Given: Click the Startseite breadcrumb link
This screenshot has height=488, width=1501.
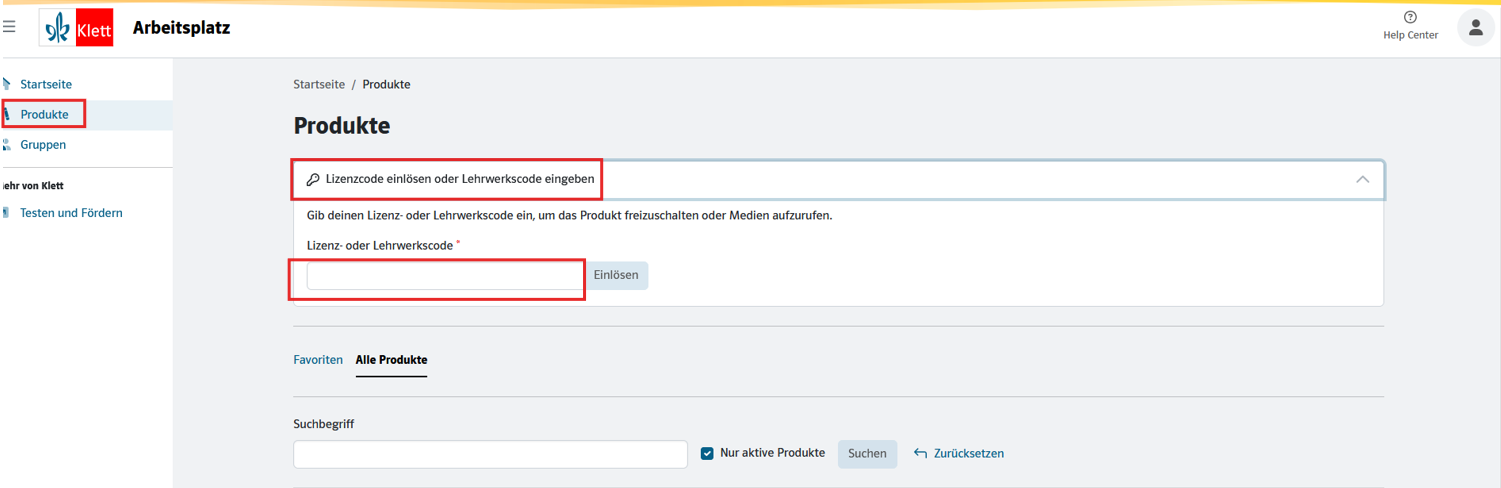Looking at the screenshot, I should point(319,84).
